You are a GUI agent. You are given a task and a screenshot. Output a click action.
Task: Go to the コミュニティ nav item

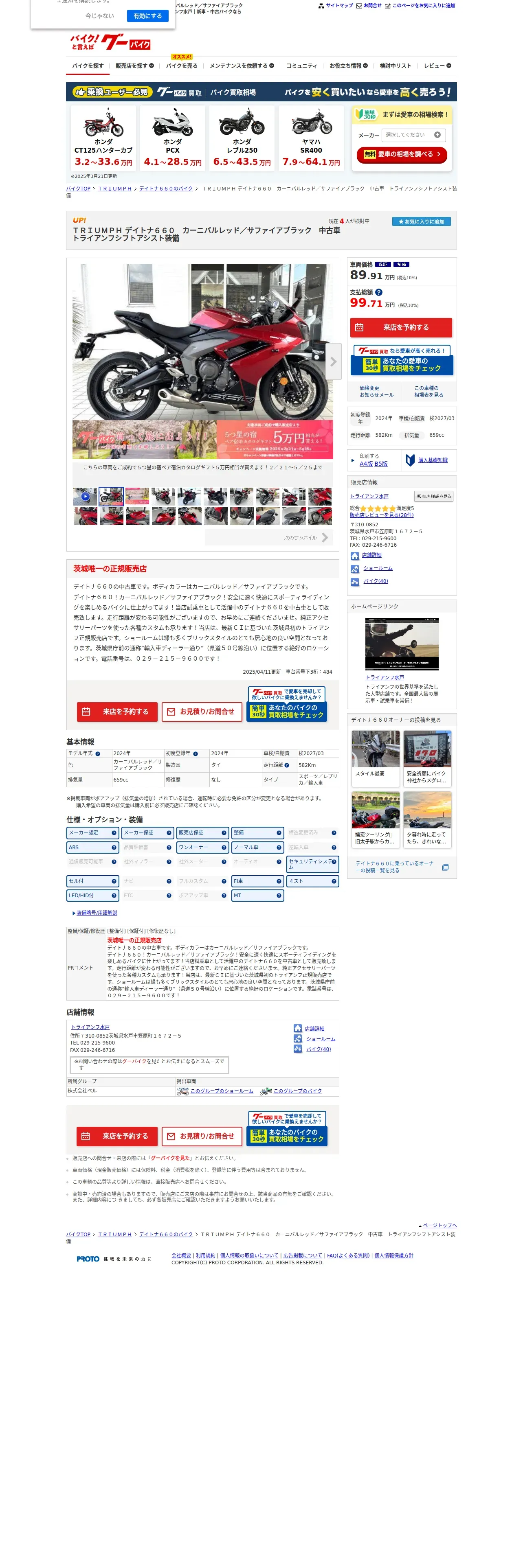point(301,66)
